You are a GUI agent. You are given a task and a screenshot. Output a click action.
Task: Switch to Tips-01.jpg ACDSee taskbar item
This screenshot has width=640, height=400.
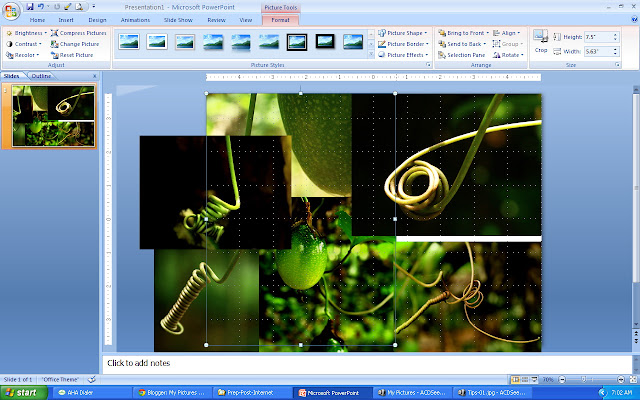492,393
